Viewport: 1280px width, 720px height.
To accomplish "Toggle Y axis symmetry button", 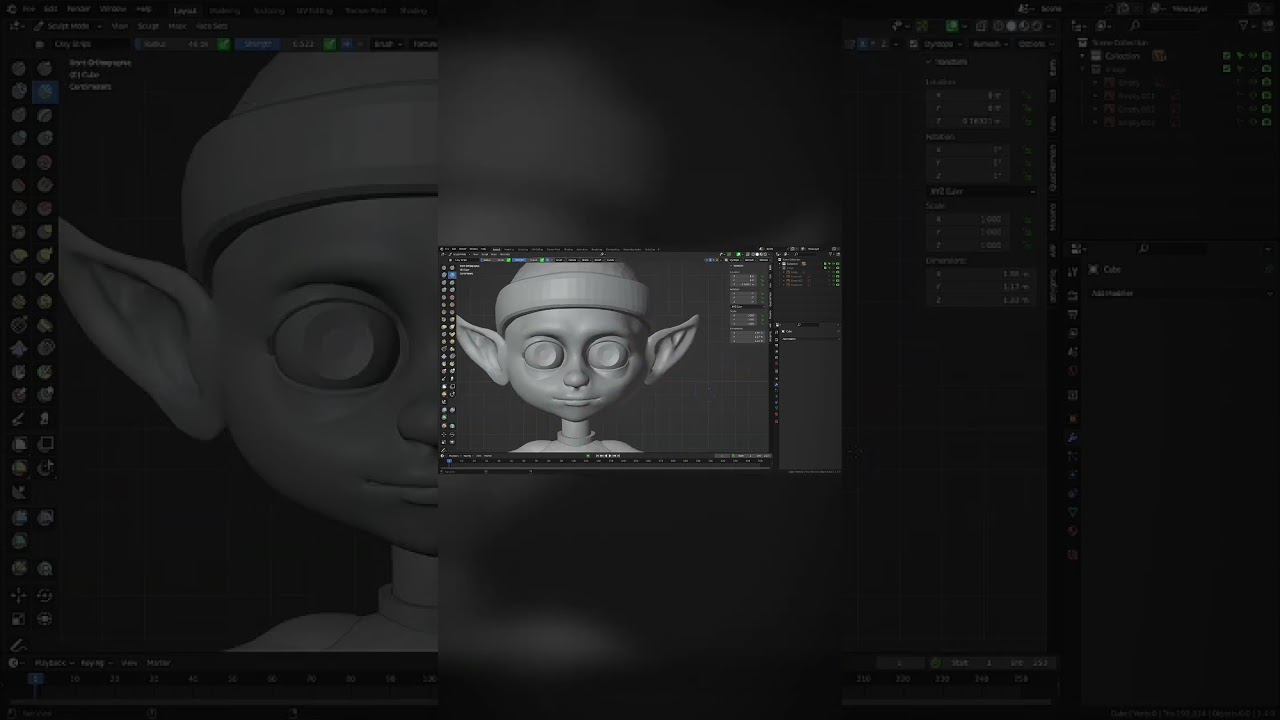I will [x=875, y=44].
